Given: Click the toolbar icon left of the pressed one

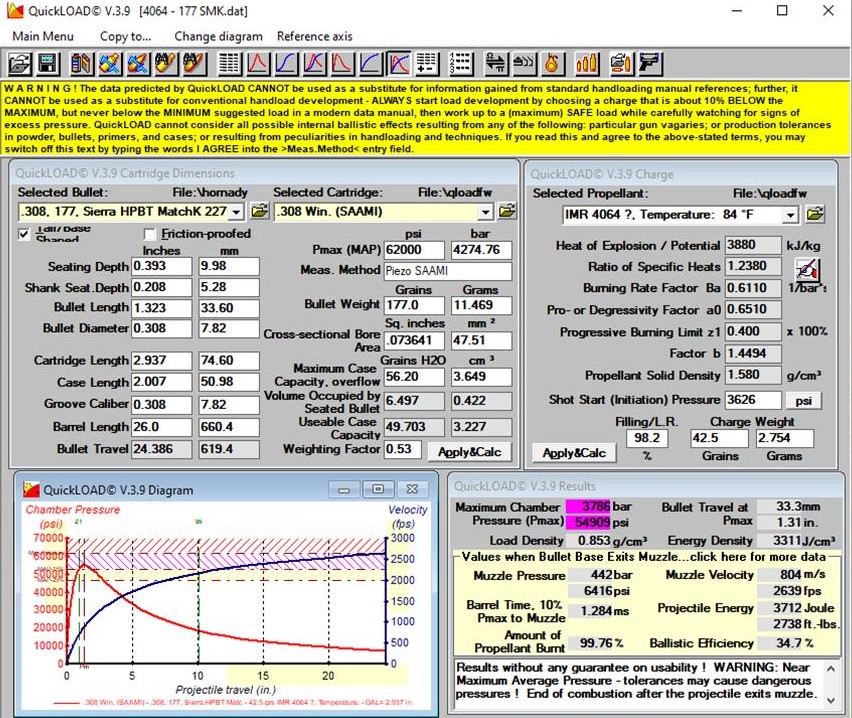Looking at the screenshot, I should pyautogui.click(x=370, y=64).
